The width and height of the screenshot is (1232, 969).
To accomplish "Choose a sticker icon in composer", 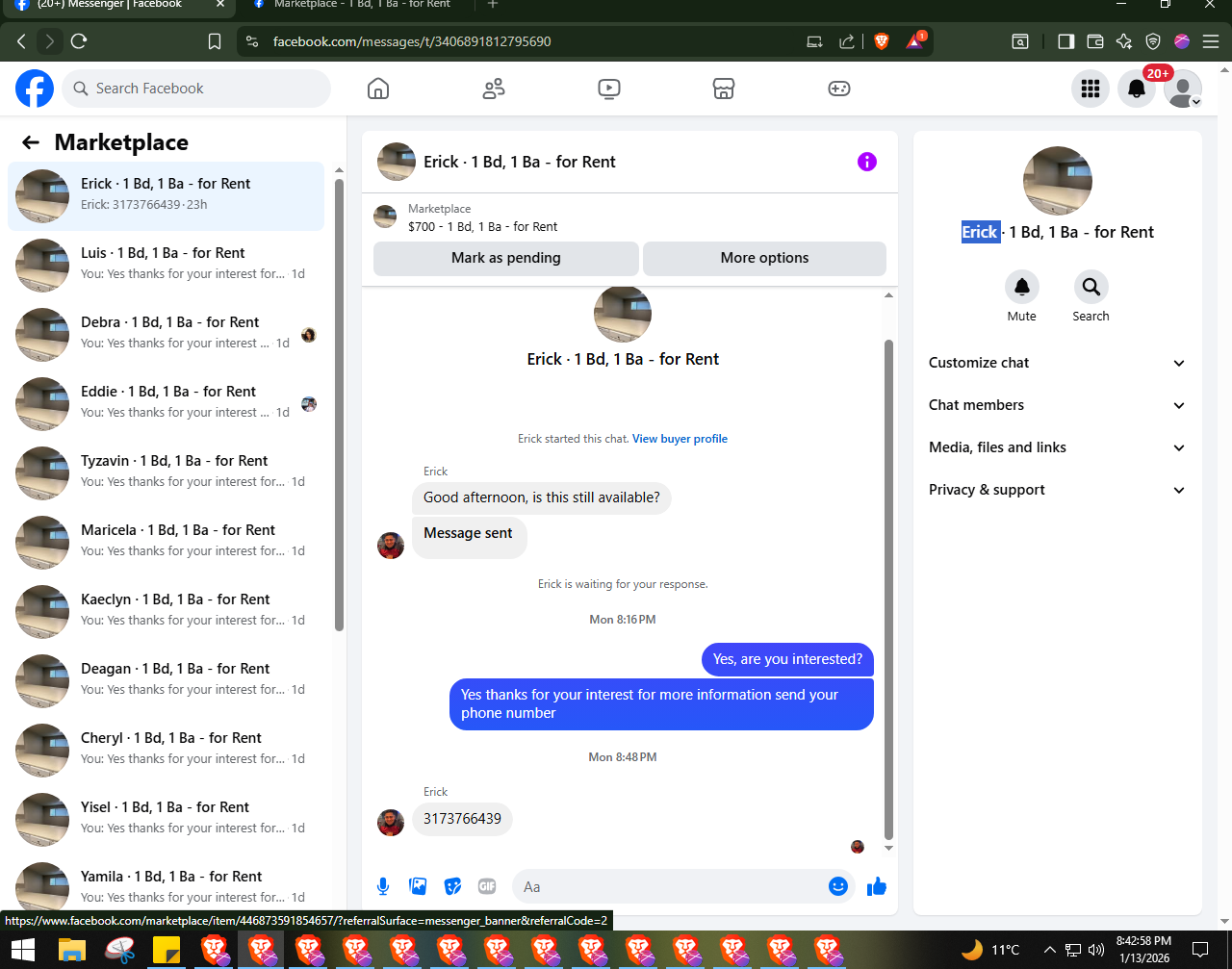I will [x=452, y=886].
